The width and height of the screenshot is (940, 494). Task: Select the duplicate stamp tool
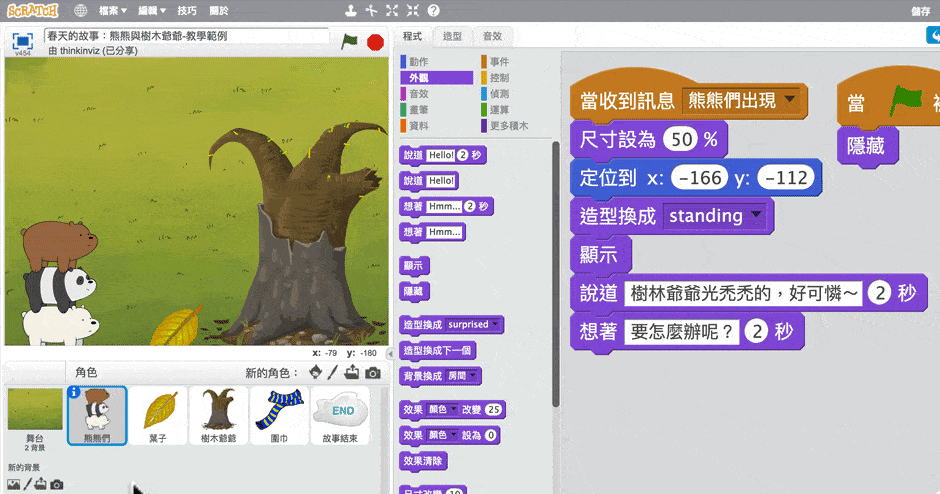pos(351,10)
